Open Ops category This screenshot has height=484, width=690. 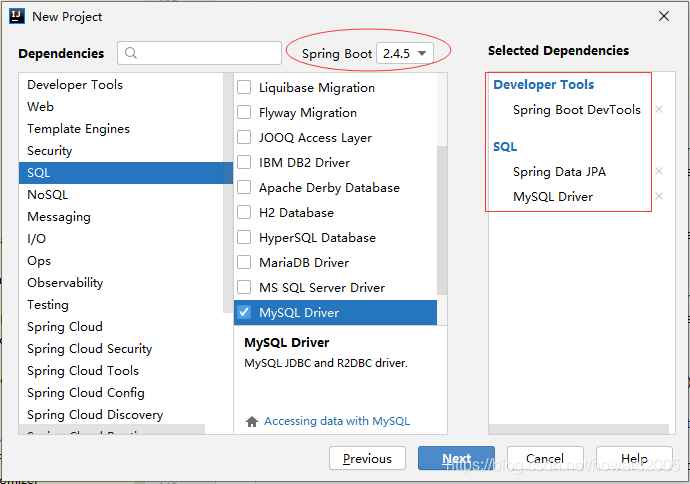click(121, 260)
